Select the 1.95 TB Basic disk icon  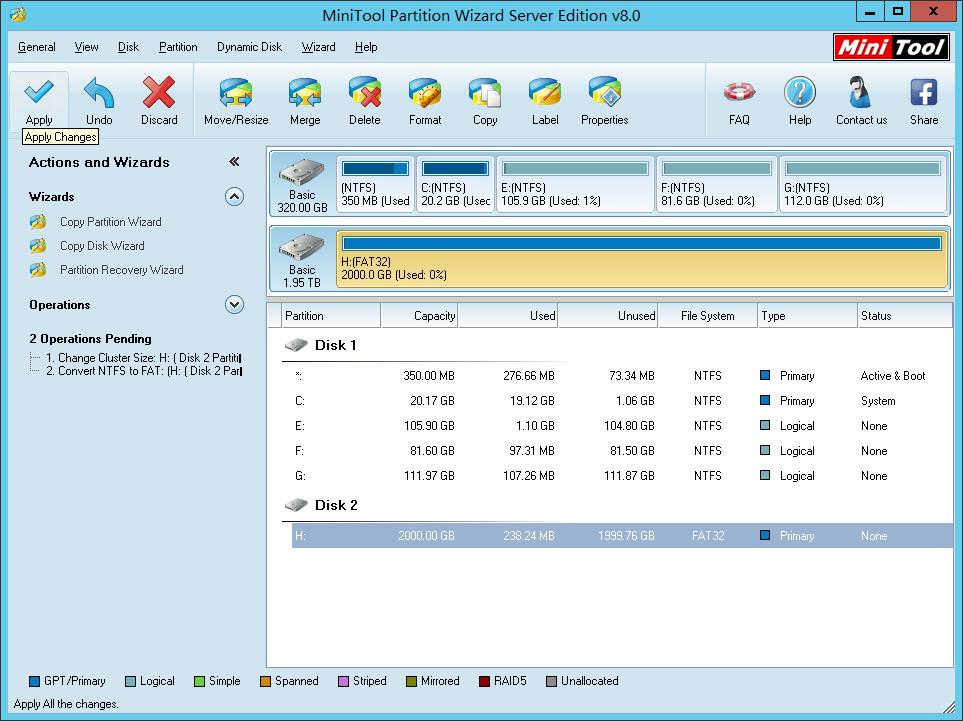(302, 247)
